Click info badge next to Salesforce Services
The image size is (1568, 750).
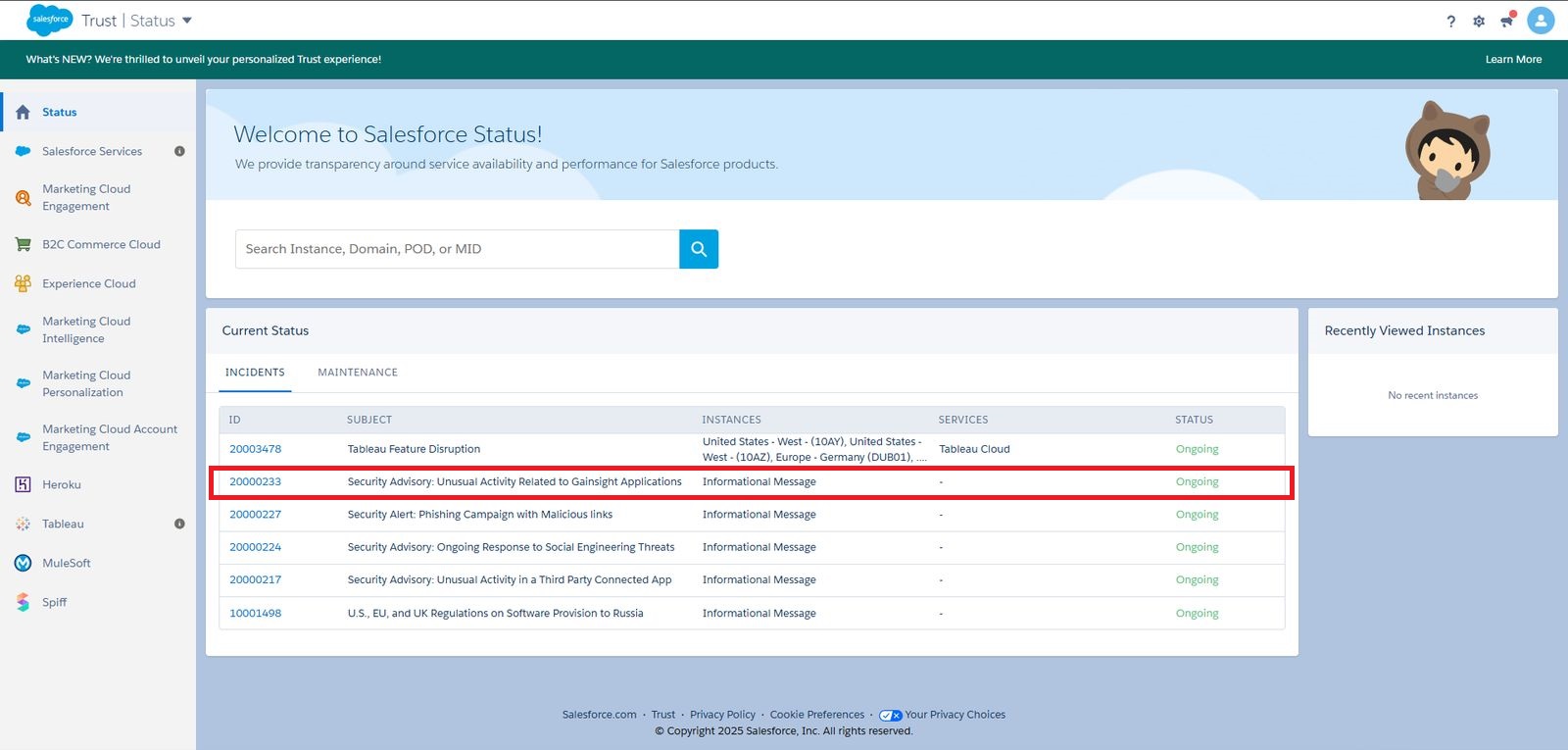coord(179,151)
